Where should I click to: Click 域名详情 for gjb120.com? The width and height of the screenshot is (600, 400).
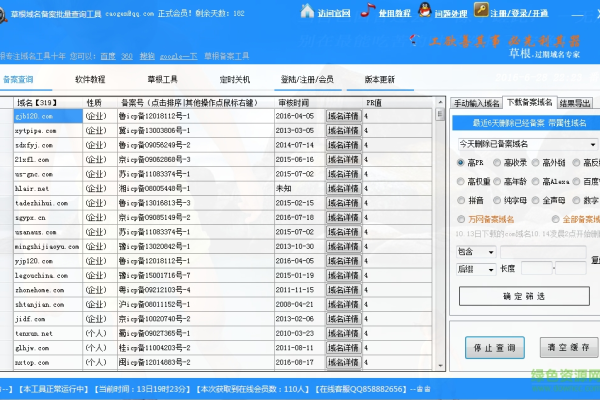[342, 116]
